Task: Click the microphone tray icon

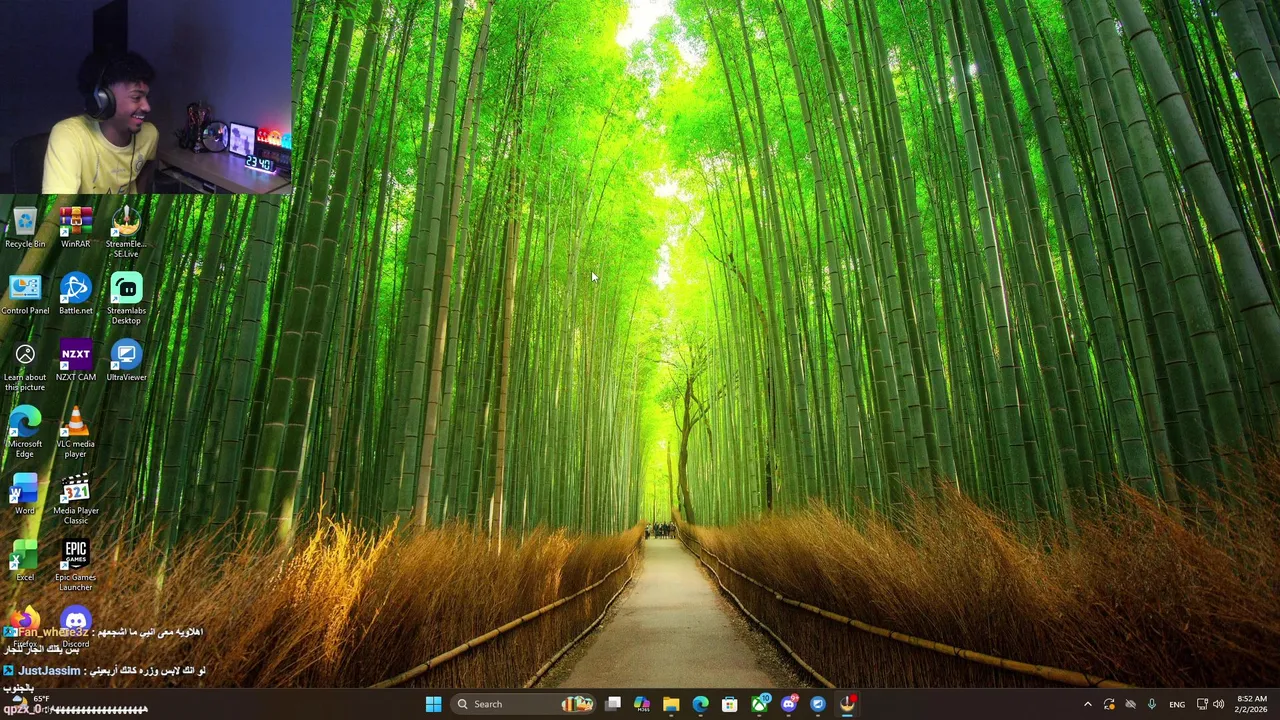Action: [x=1152, y=704]
